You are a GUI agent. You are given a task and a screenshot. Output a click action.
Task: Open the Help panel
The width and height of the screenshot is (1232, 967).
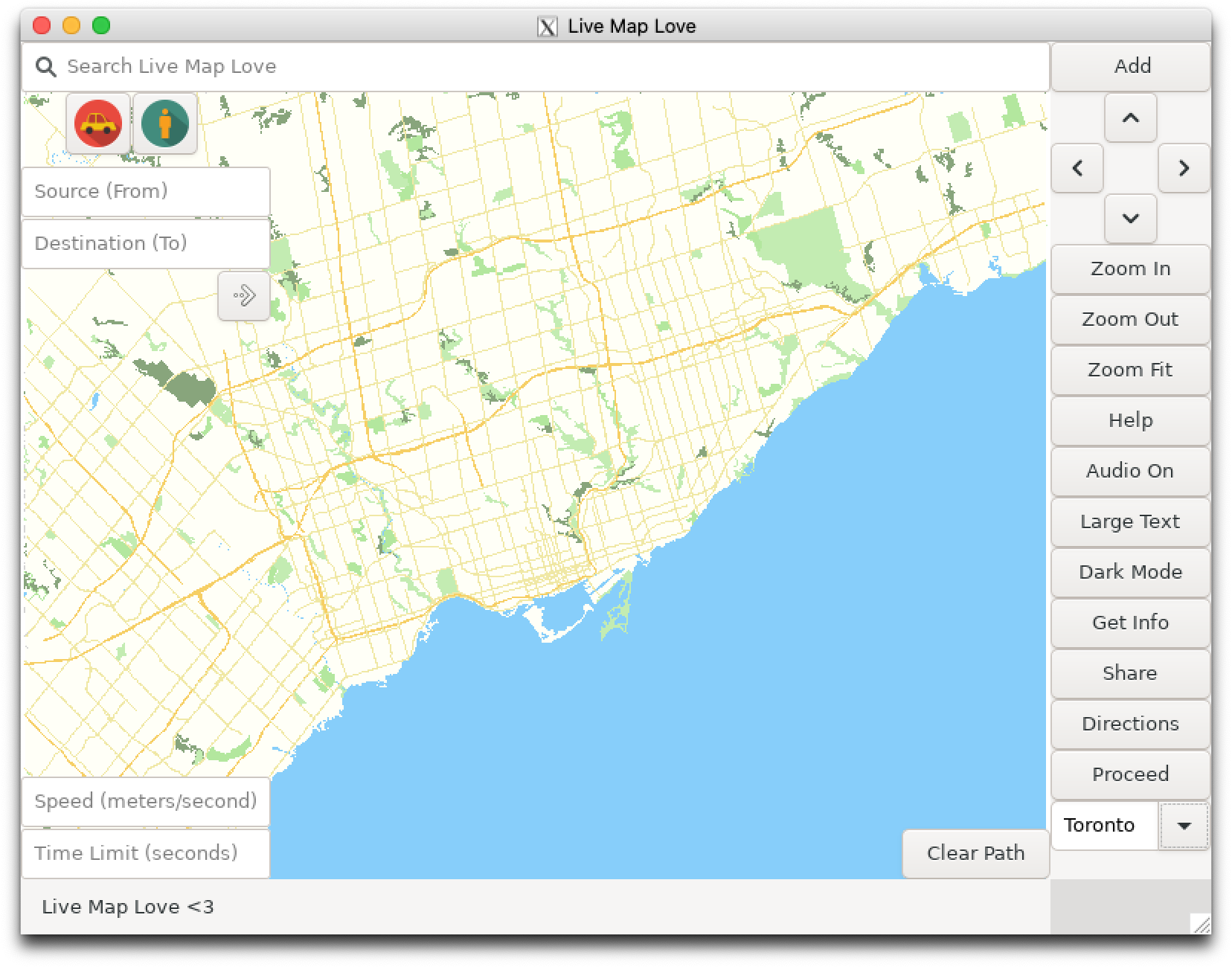[1129, 420]
